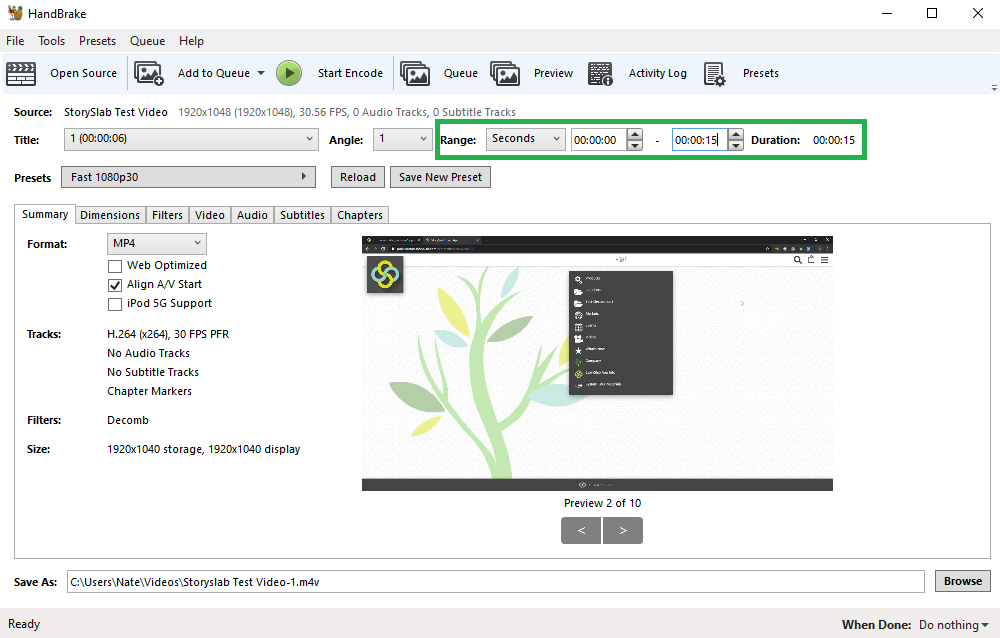1000x638 pixels.
Task: Open the Queue toolbar icon
Action: point(415,73)
